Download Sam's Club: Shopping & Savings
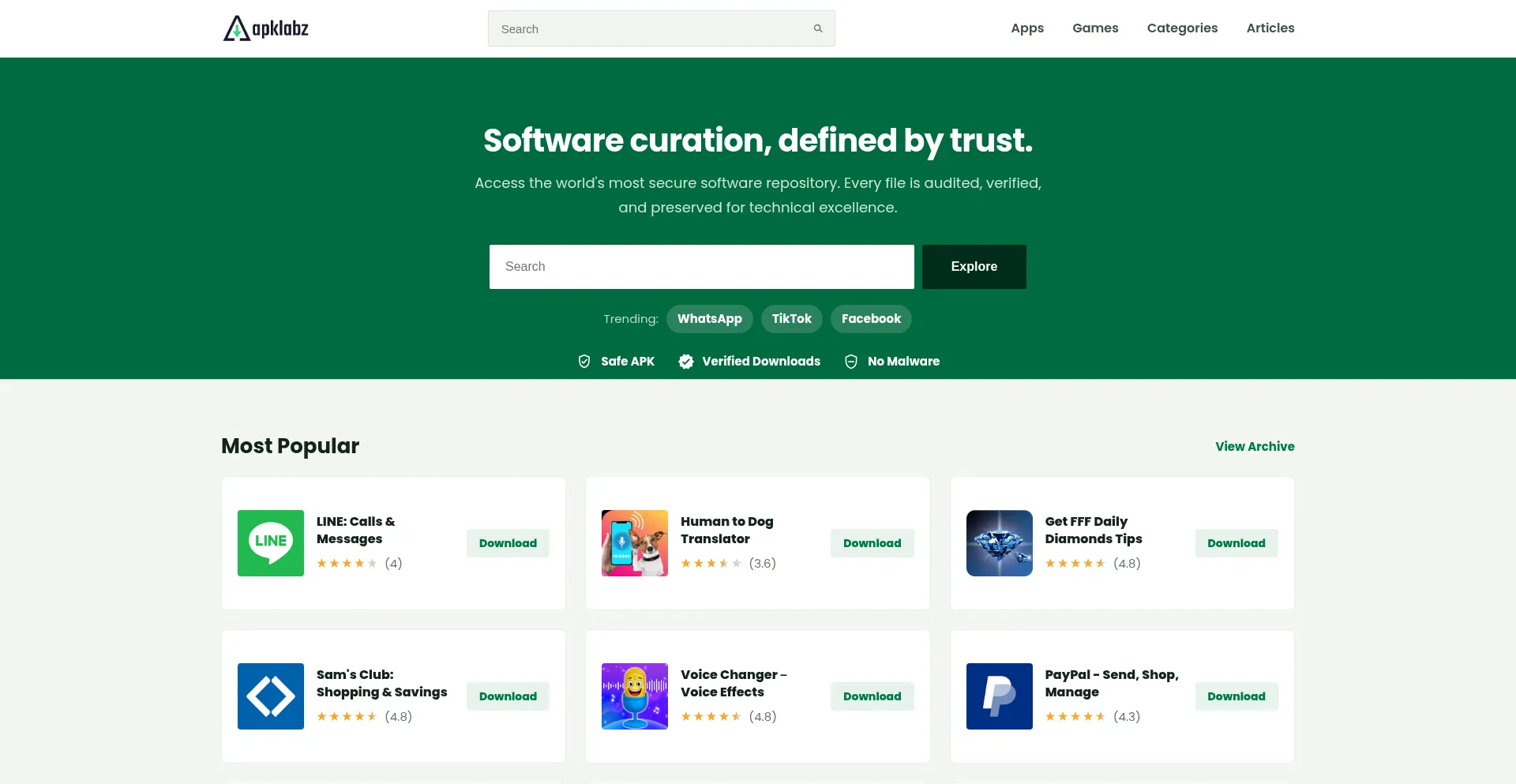 pos(508,696)
